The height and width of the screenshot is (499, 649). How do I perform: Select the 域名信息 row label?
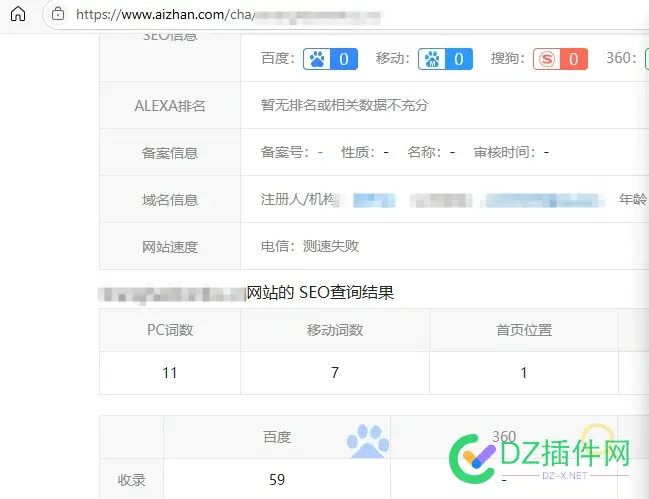[x=169, y=199]
